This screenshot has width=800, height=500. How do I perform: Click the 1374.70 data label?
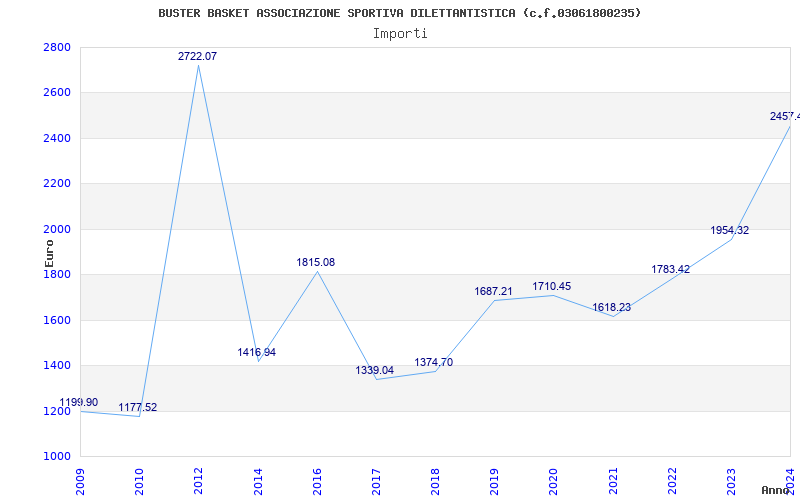click(x=433, y=363)
